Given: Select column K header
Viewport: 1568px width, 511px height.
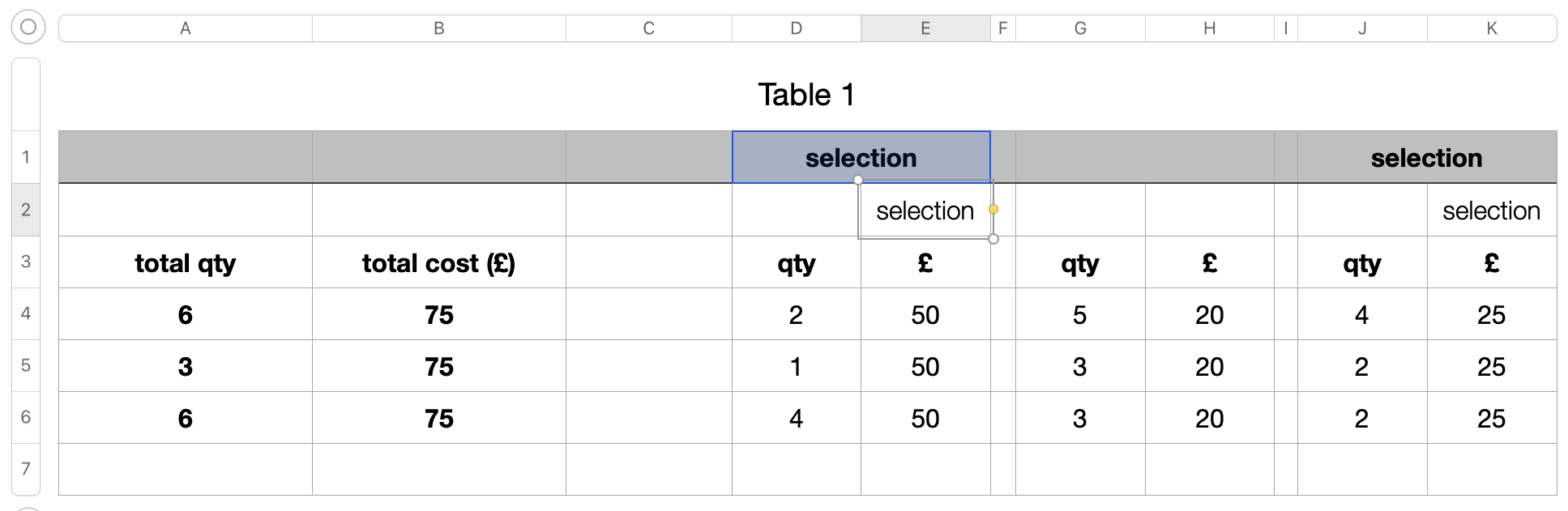Looking at the screenshot, I should coord(1492,28).
